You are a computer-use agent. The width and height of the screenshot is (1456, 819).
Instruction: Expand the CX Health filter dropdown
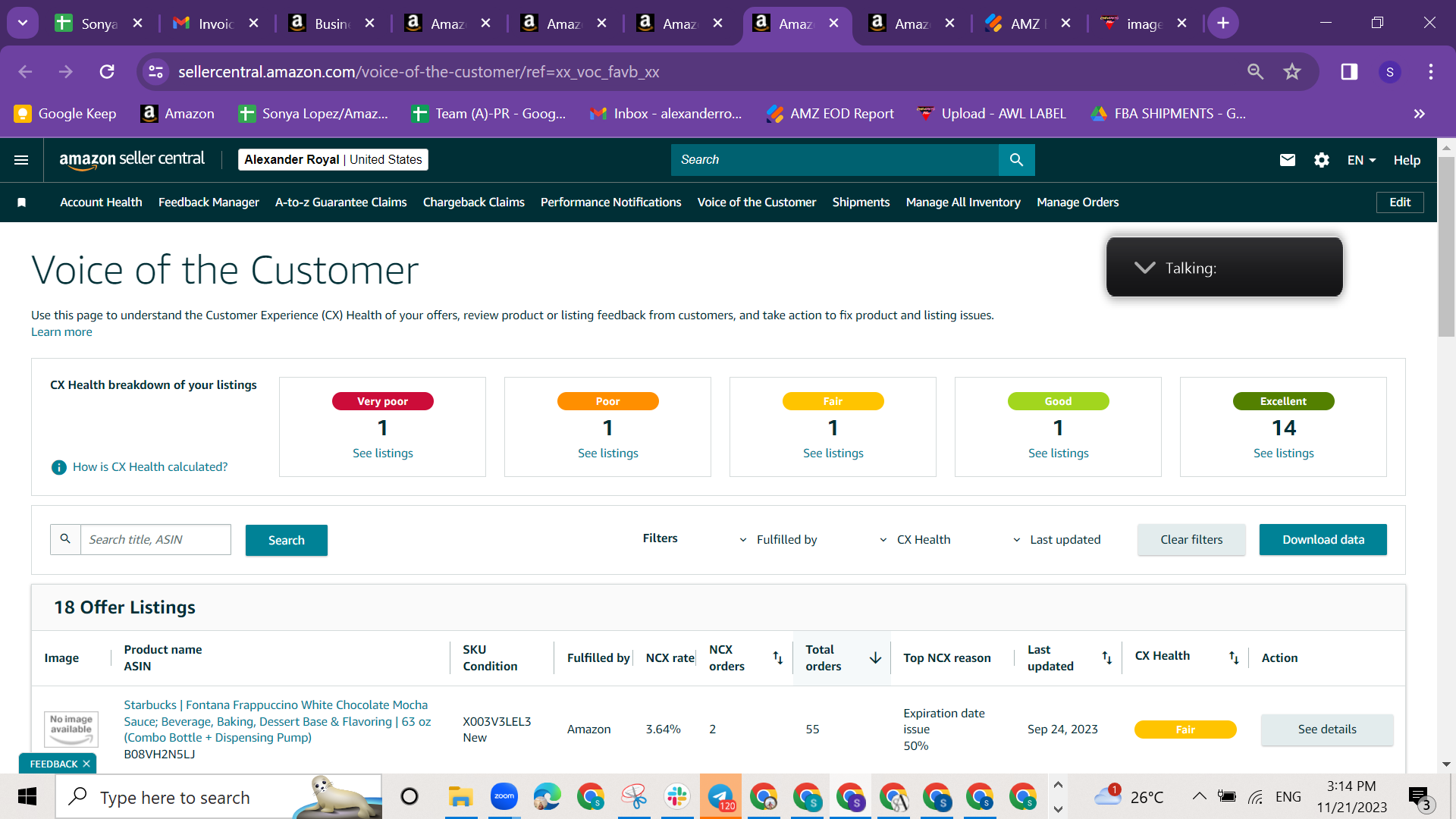(915, 540)
